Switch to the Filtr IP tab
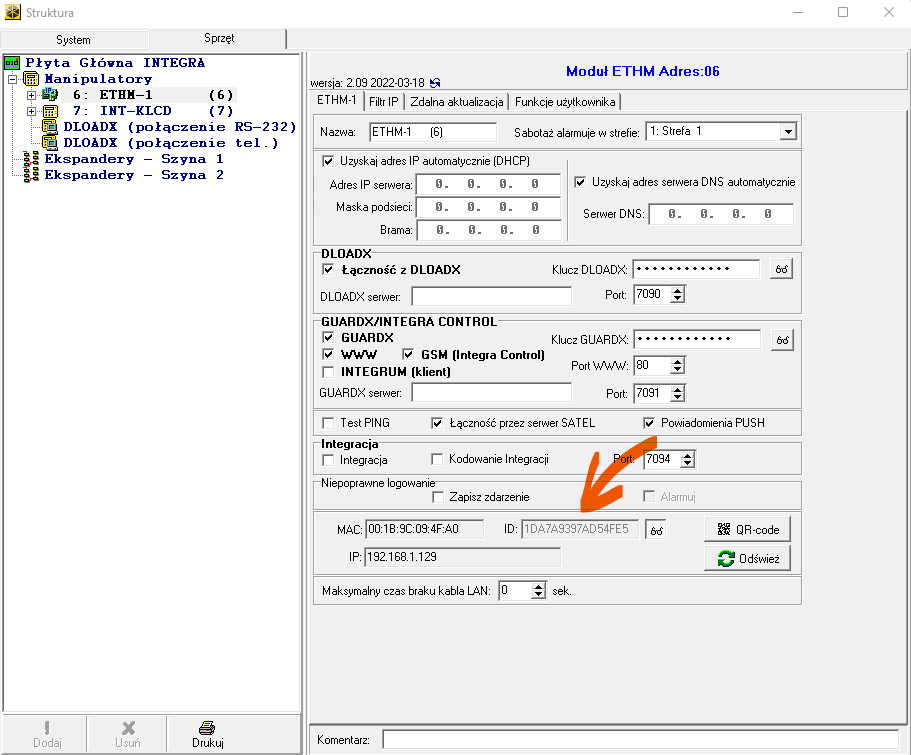Viewport: 911px width, 755px height. click(x=383, y=101)
